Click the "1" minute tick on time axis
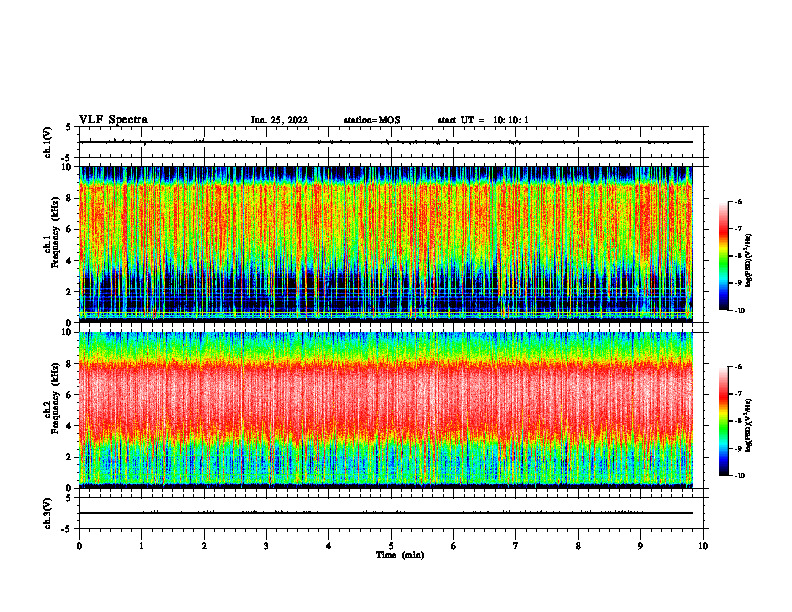Image resolution: width=792 pixels, height=612 pixels. (x=141, y=546)
